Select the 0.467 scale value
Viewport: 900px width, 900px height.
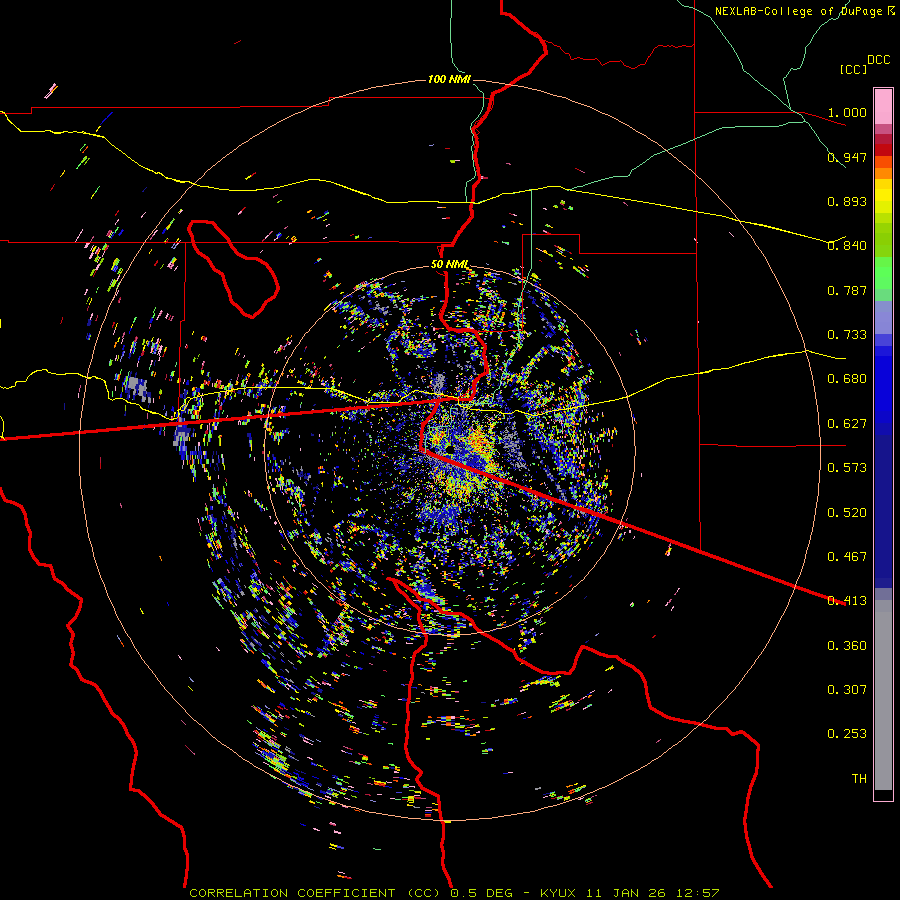coord(847,557)
